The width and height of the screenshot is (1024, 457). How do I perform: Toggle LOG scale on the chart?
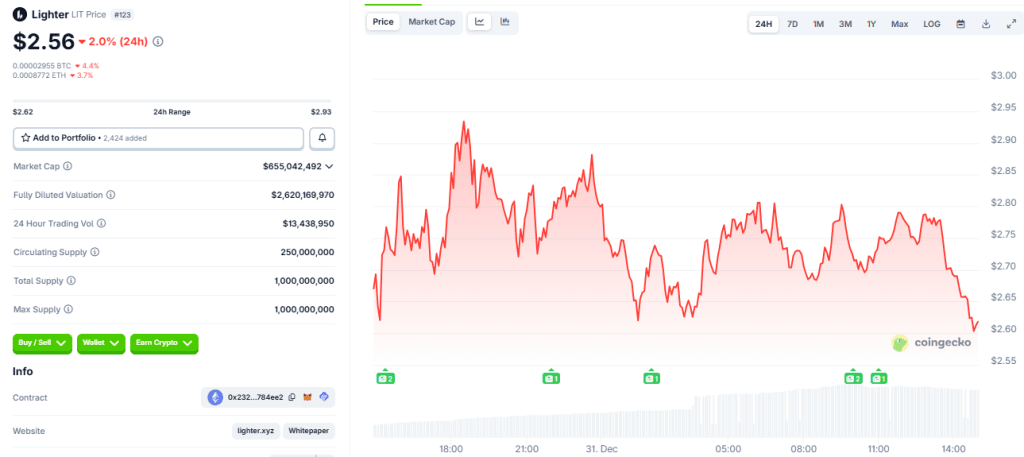point(931,23)
